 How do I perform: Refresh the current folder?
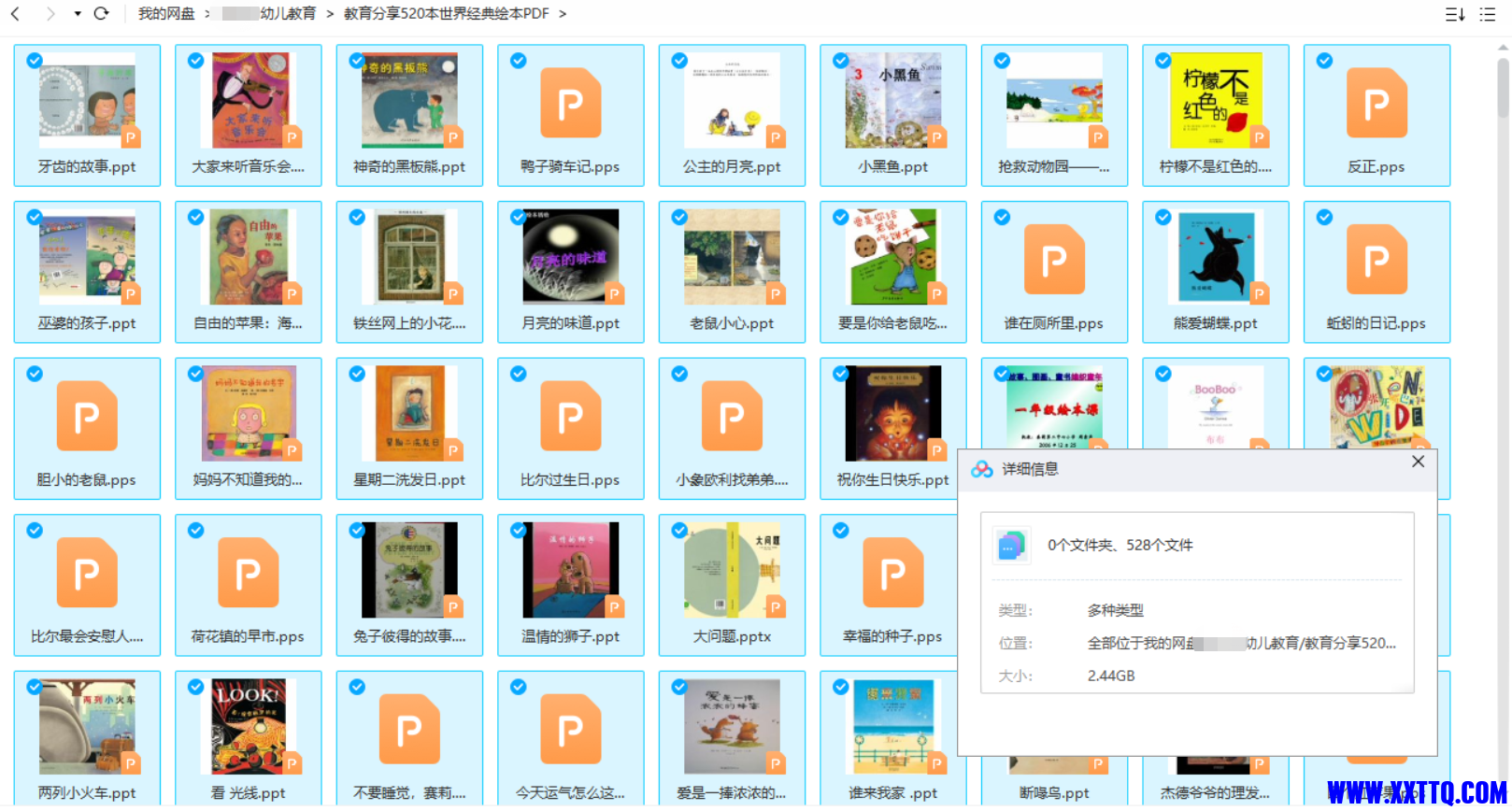(x=101, y=14)
